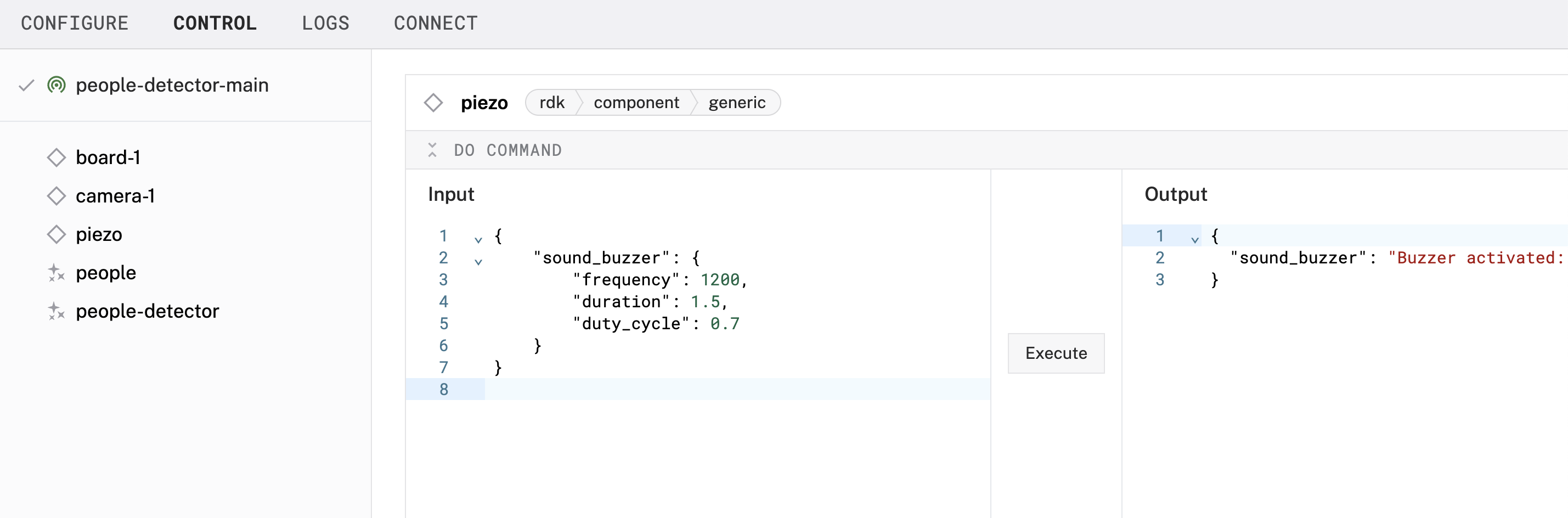
Task: Click the Input panel heading
Action: pyautogui.click(x=450, y=194)
